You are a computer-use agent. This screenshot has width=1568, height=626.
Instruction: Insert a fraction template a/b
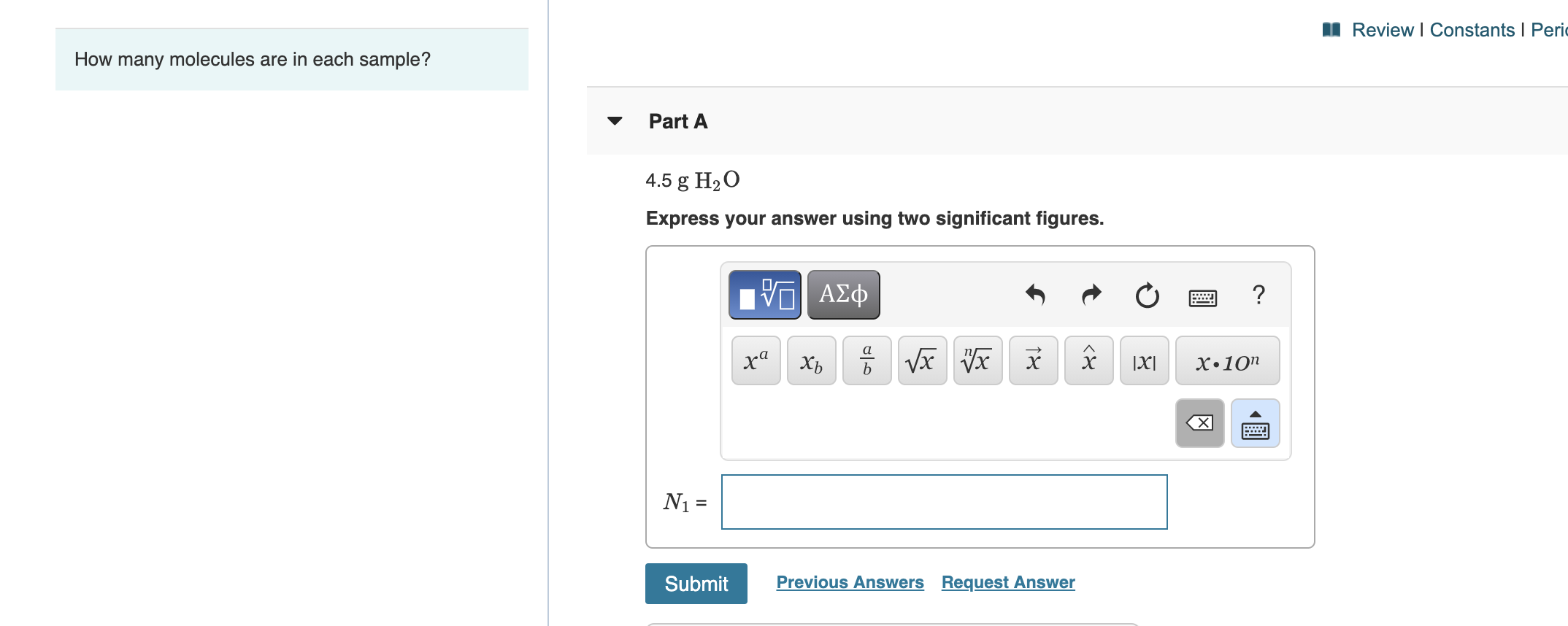pyautogui.click(x=866, y=360)
